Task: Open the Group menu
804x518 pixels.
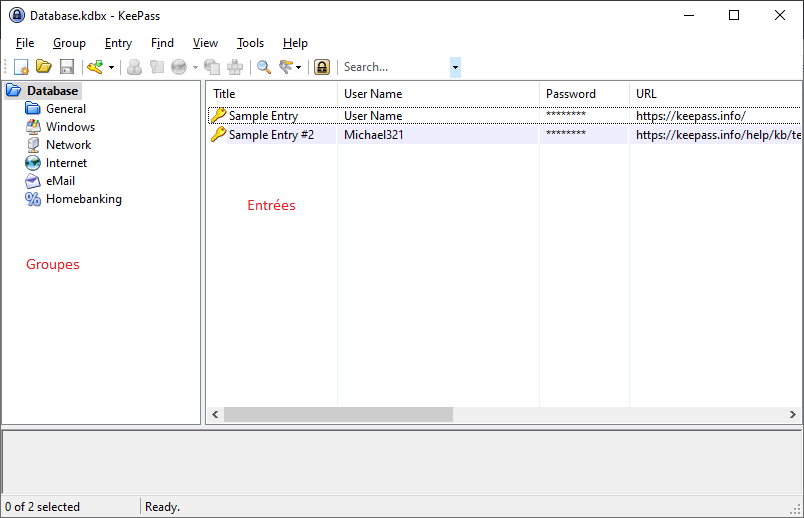Action: [69, 43]
